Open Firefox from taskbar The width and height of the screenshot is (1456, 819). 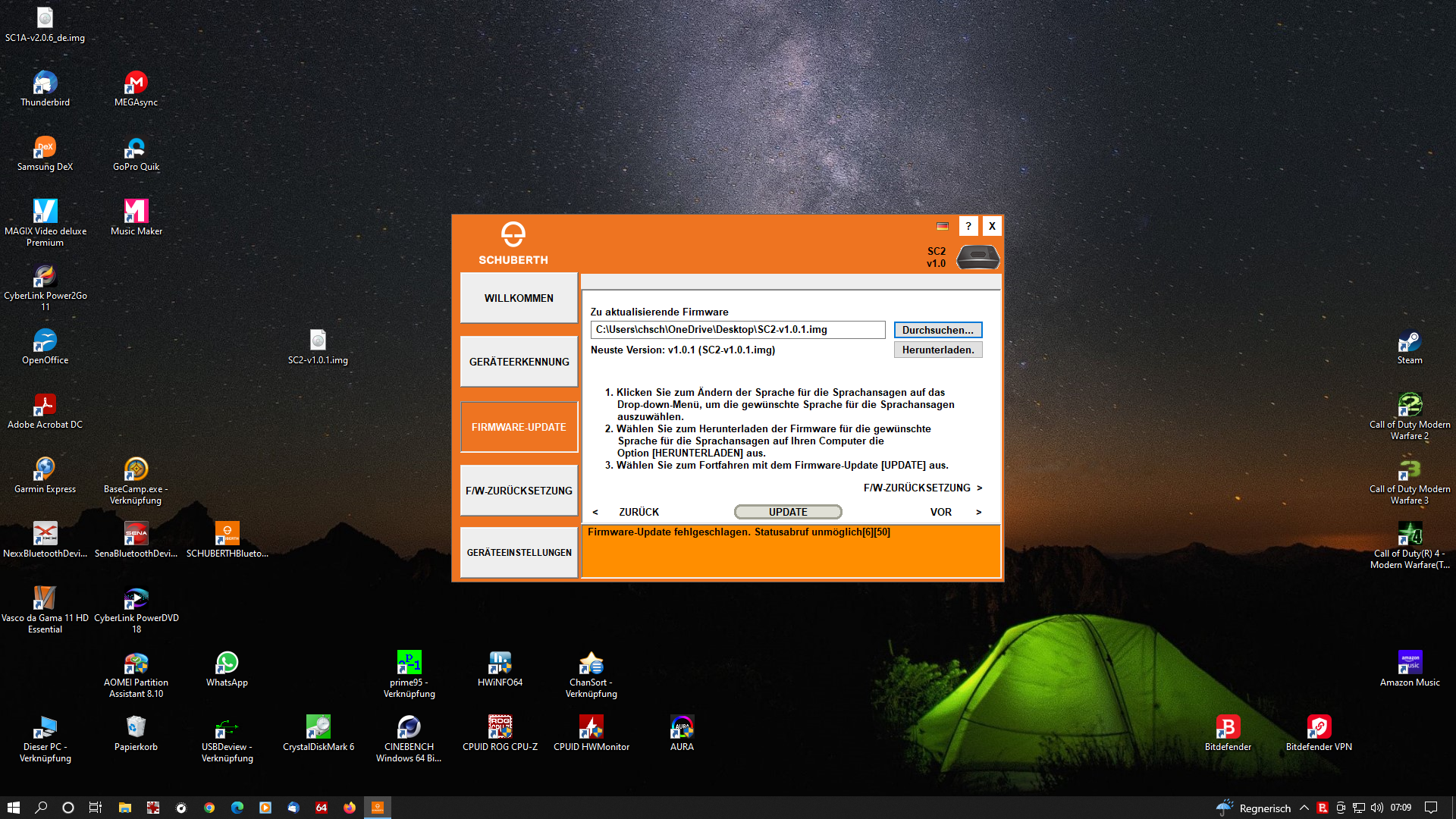(349, 808)
